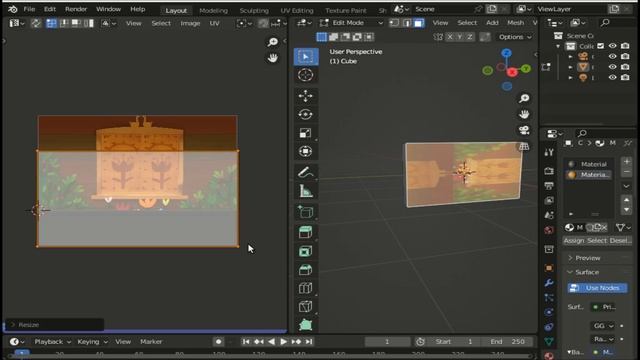Switch to the Modeling workspace tab

point(213,10)
